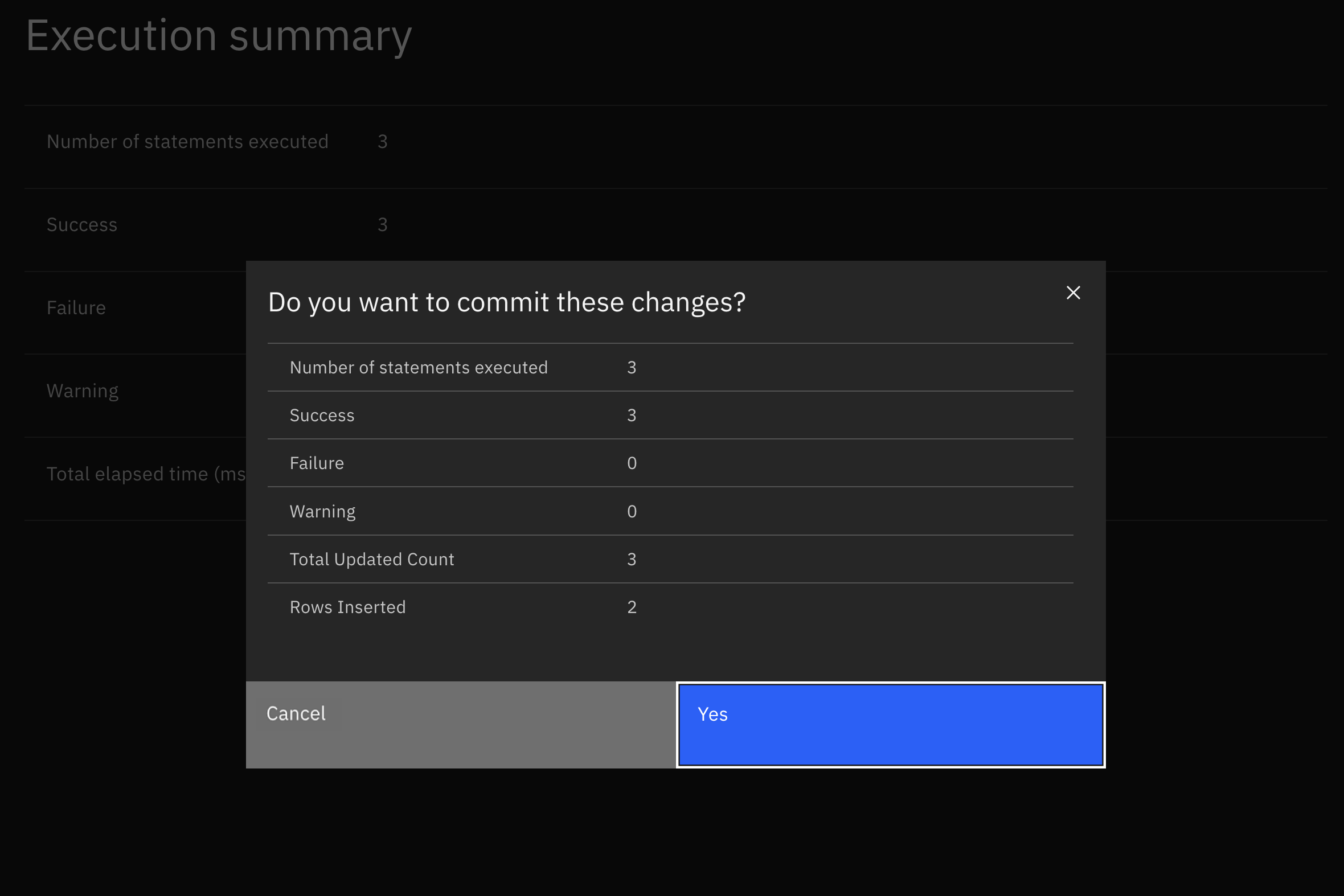Click the Failure count value 0 in dialog
Image resolution: width=1344 pixels, height=896 pixels.
pyautogui.click(x=631, y=463)
